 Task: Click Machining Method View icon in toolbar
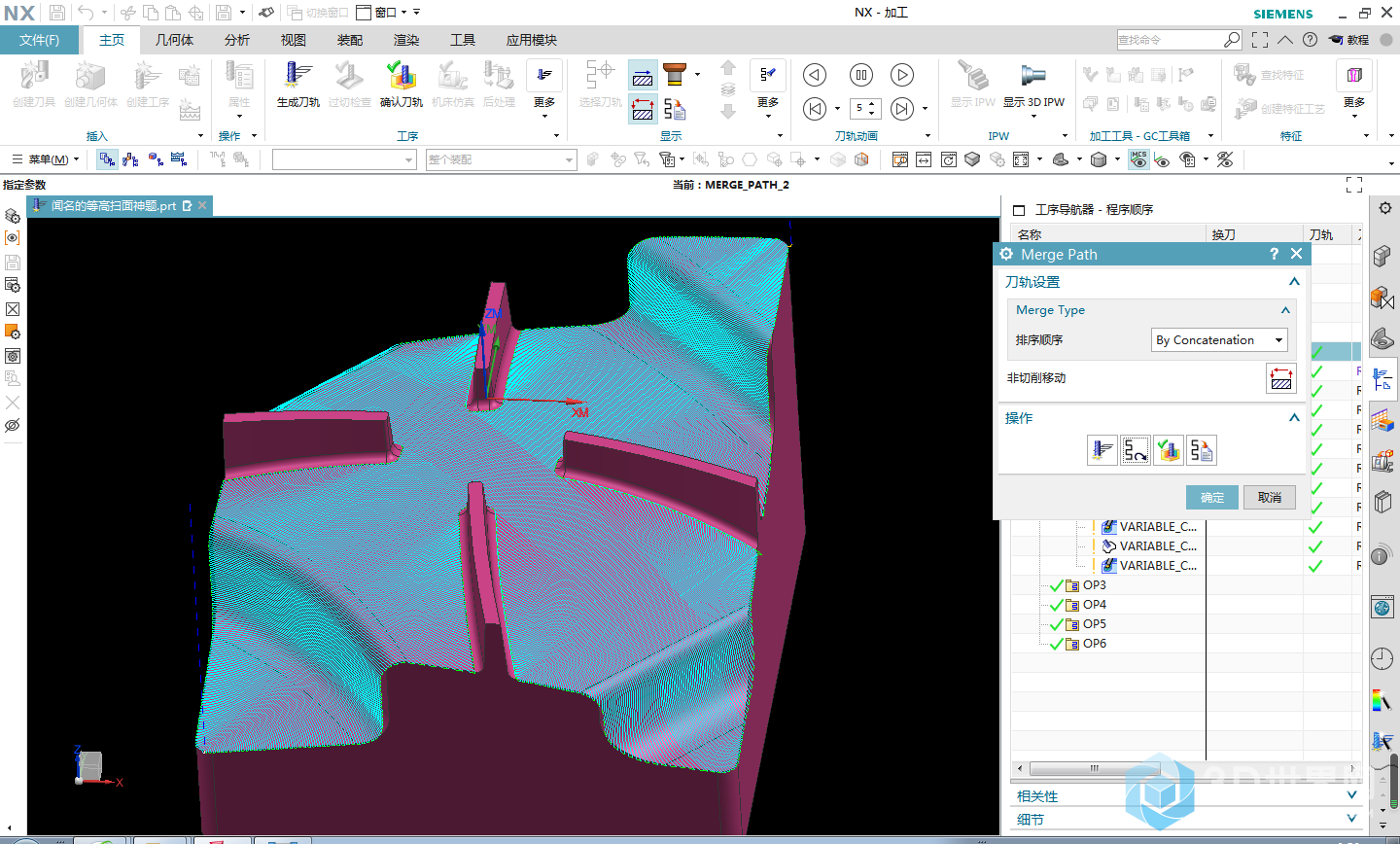pyautogui.click(x=179, y=159)
